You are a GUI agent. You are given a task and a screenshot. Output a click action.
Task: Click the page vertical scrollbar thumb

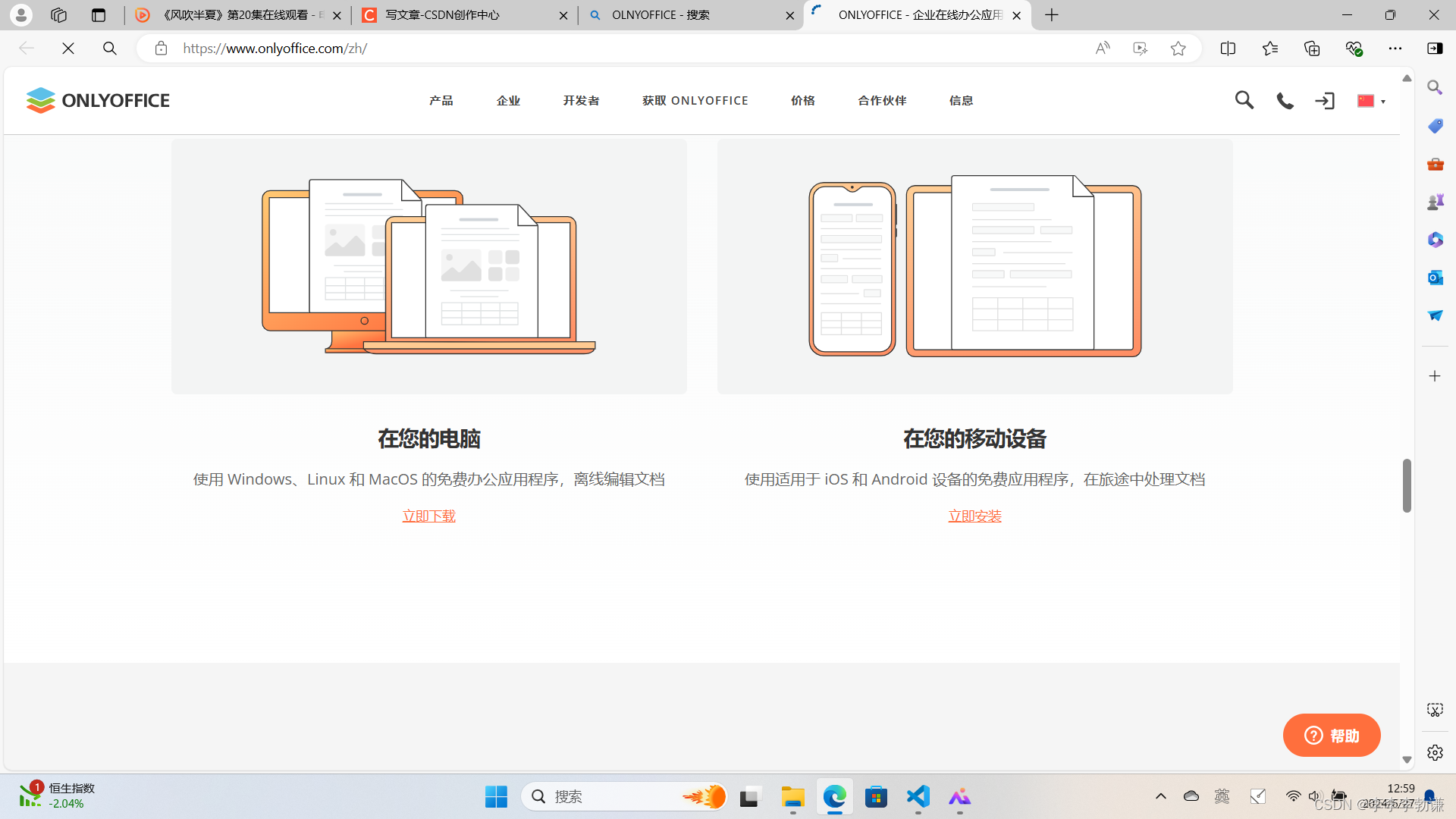pos(1407,485)
